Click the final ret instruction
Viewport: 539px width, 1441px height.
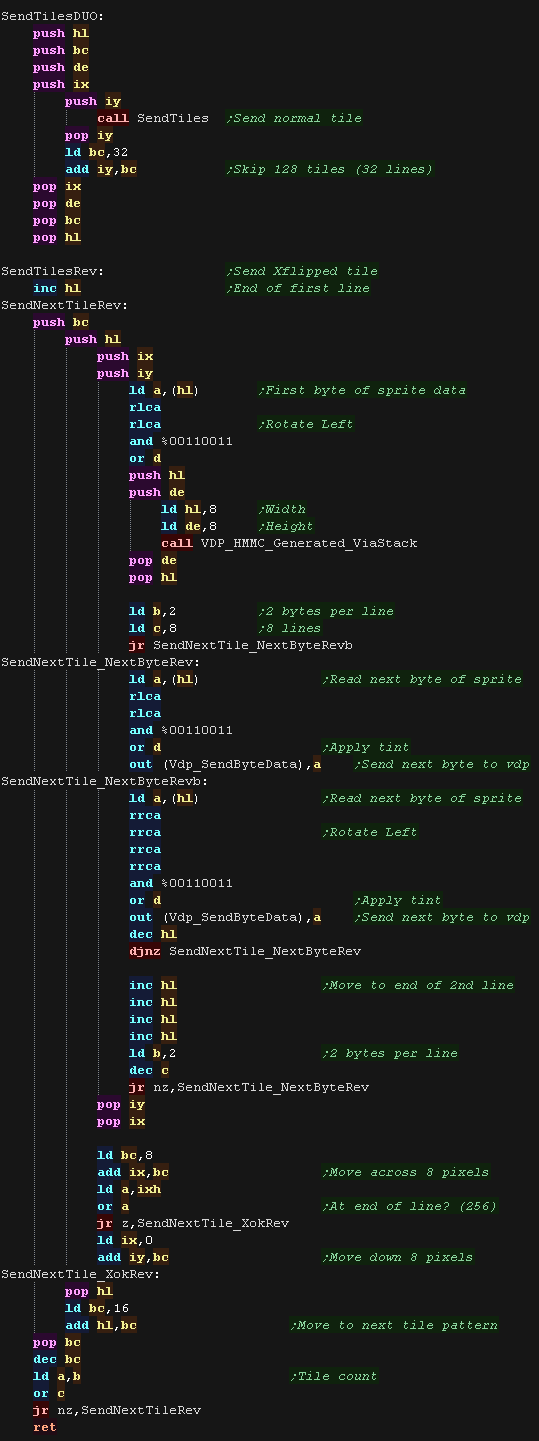click(45, 1427)
